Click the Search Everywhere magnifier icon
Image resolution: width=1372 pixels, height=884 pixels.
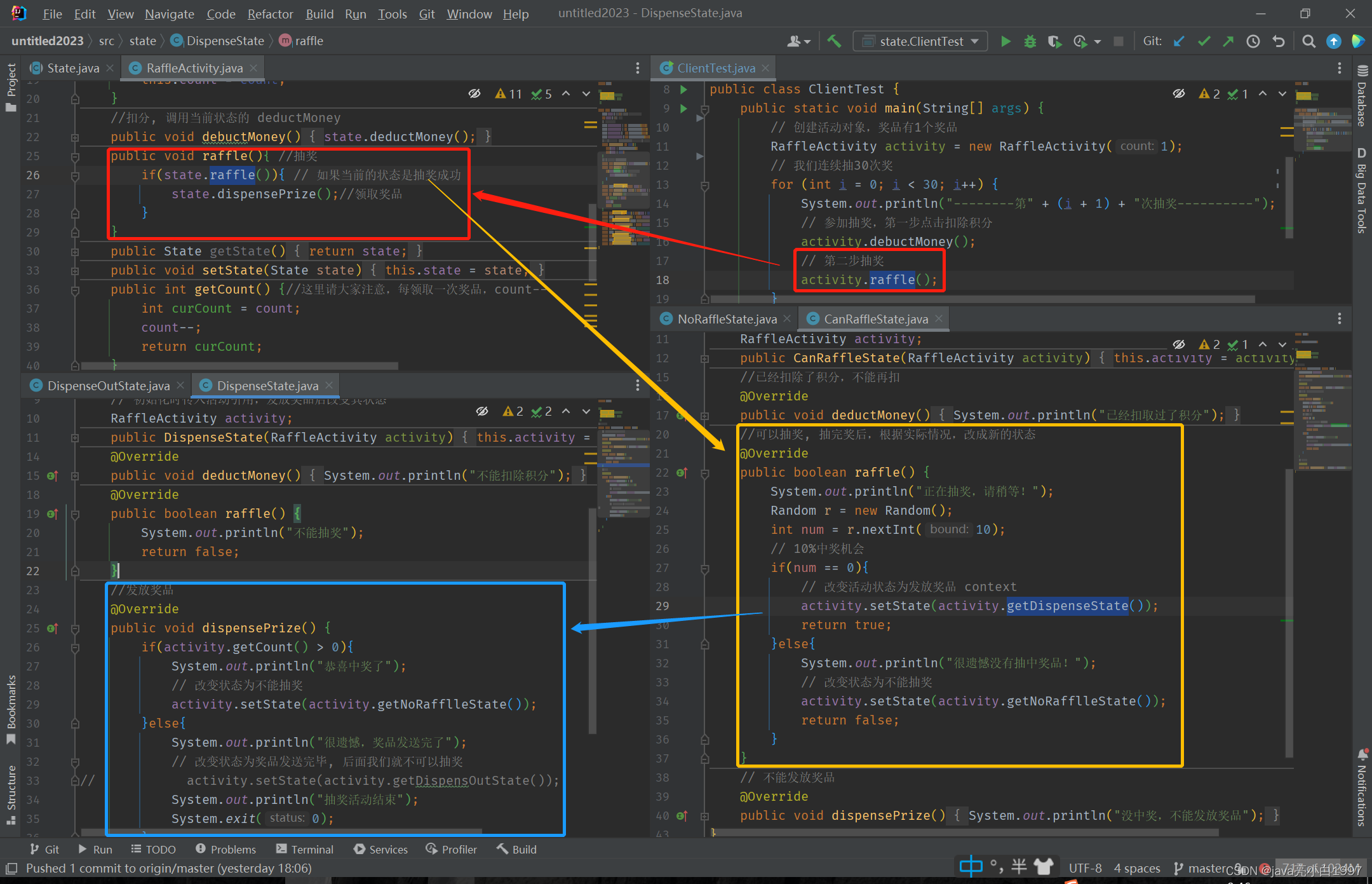[x=1308, y=41]
